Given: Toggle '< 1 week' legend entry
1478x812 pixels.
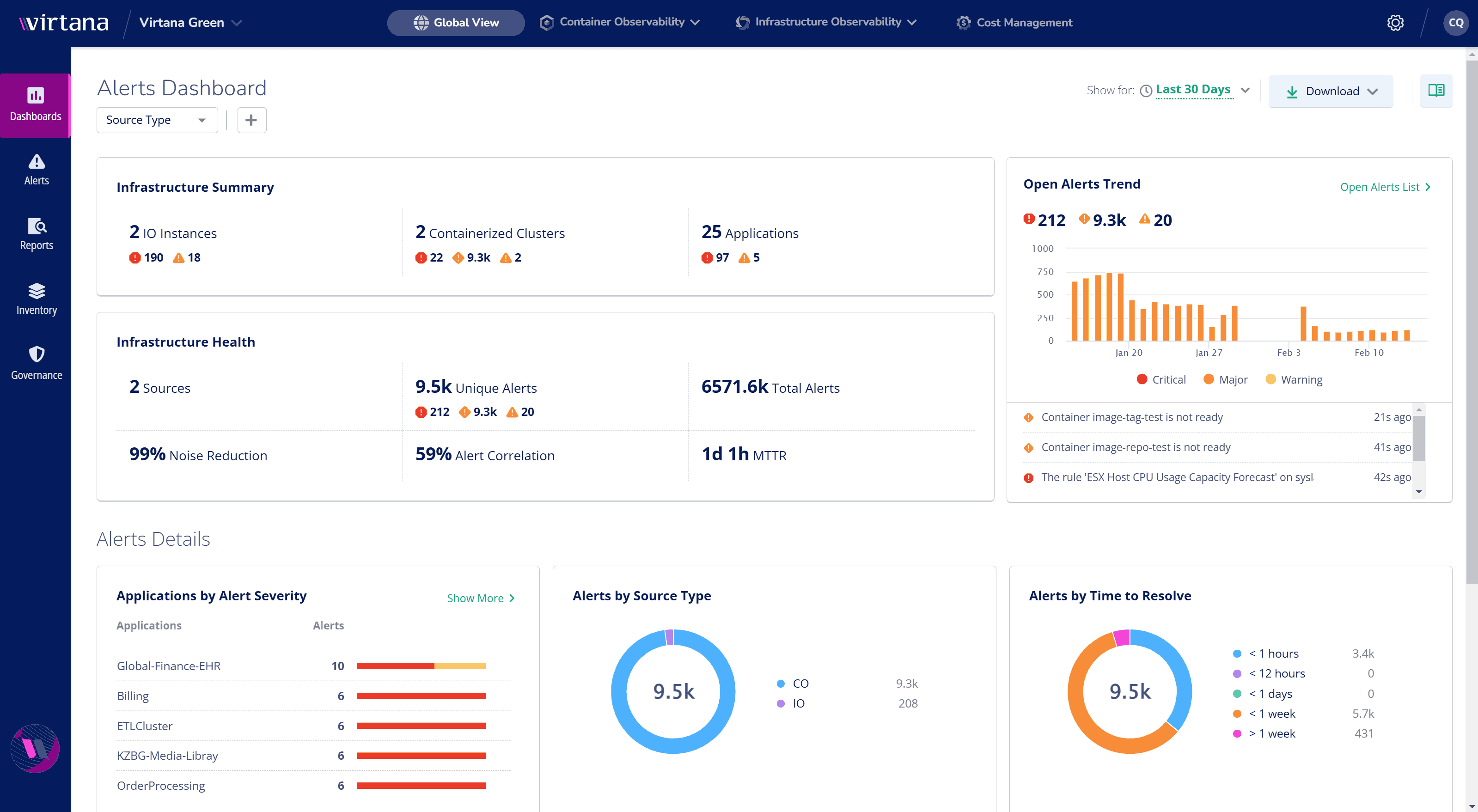Looking at the screenshot, I should coord(1264,713).
